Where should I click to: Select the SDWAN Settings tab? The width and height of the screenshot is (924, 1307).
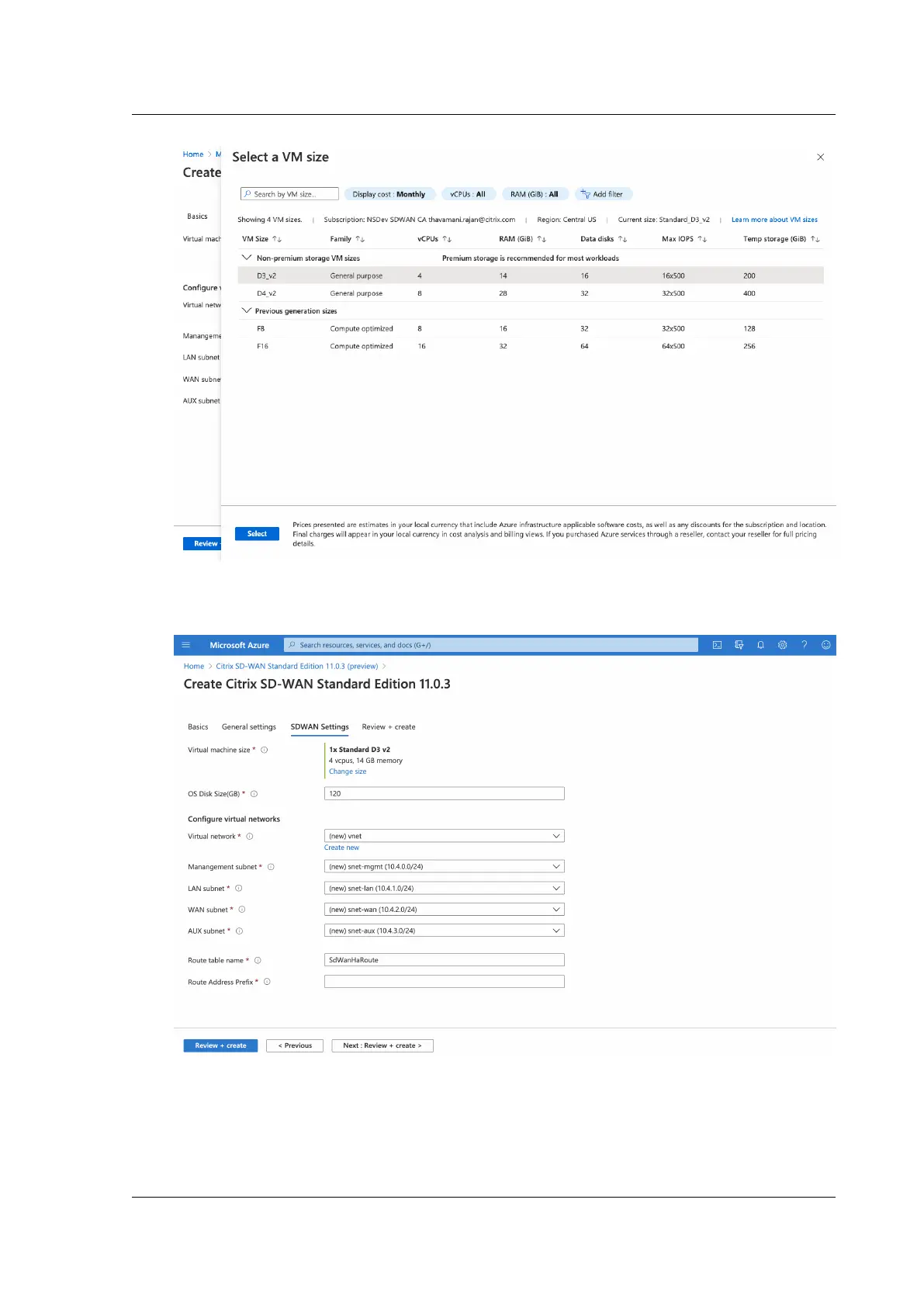pyautogui.click(x=320, y=727)
